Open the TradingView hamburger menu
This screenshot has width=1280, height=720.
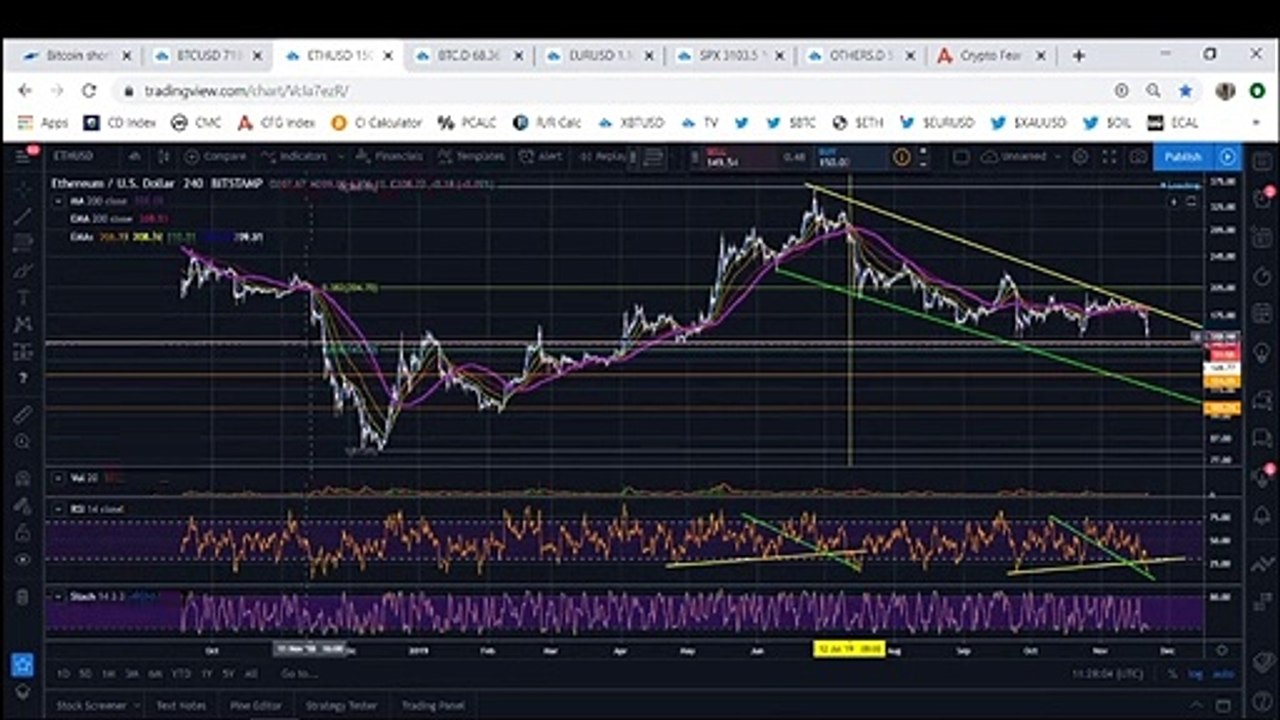point(22,157)
